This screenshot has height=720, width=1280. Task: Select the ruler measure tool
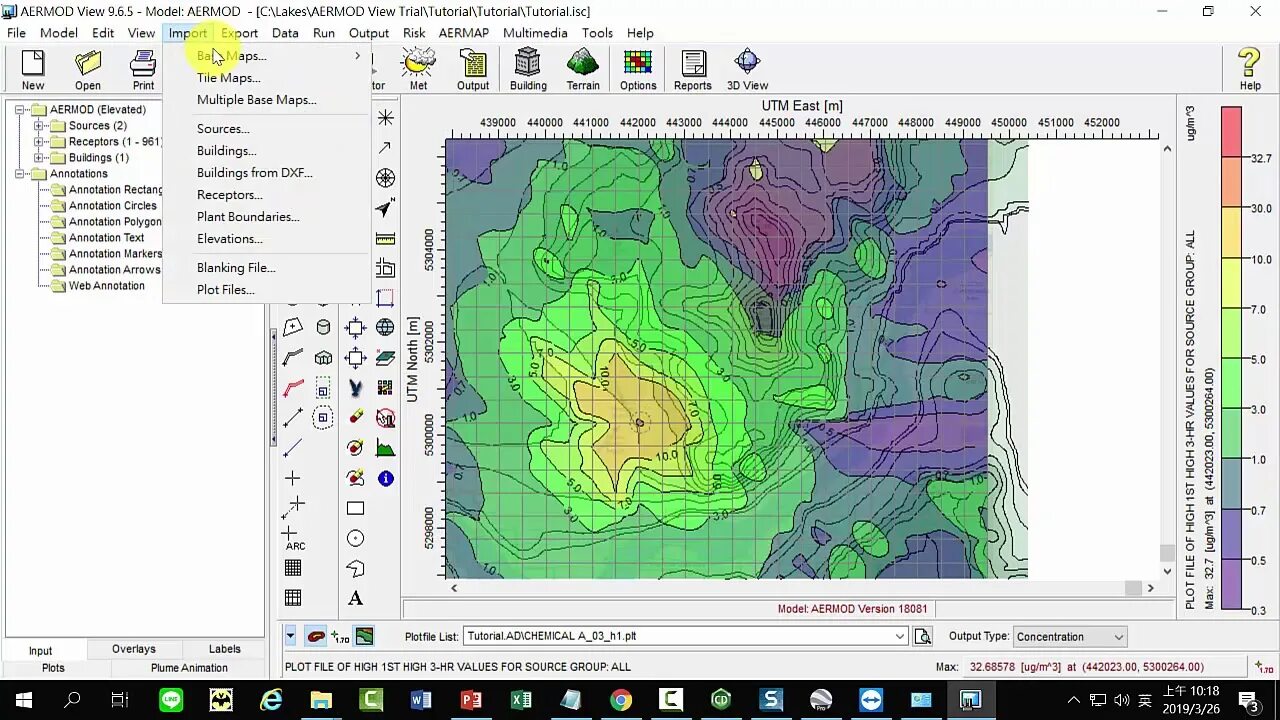coord(385,238)
